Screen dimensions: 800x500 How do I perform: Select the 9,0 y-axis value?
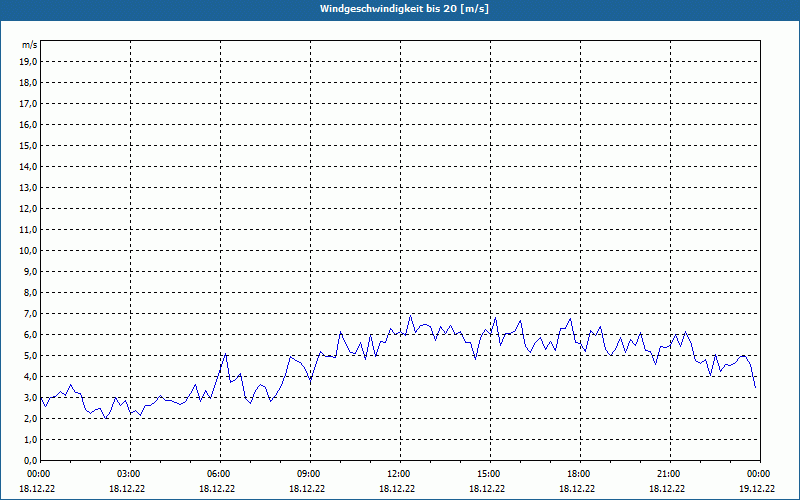[x=30, y=271]
